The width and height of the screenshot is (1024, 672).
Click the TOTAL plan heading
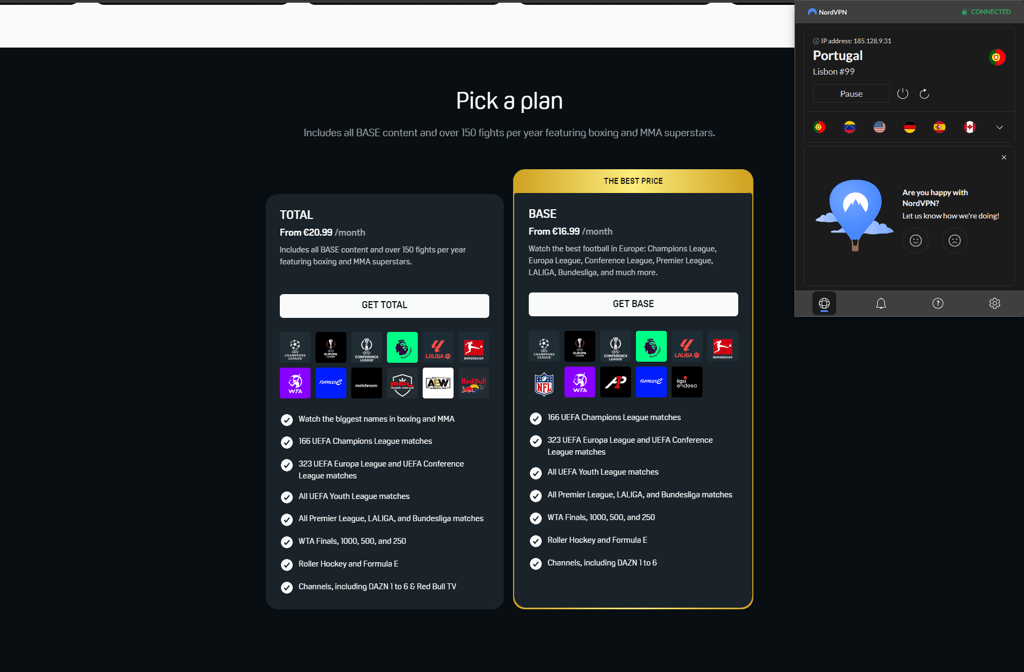(x=296, y=215)
